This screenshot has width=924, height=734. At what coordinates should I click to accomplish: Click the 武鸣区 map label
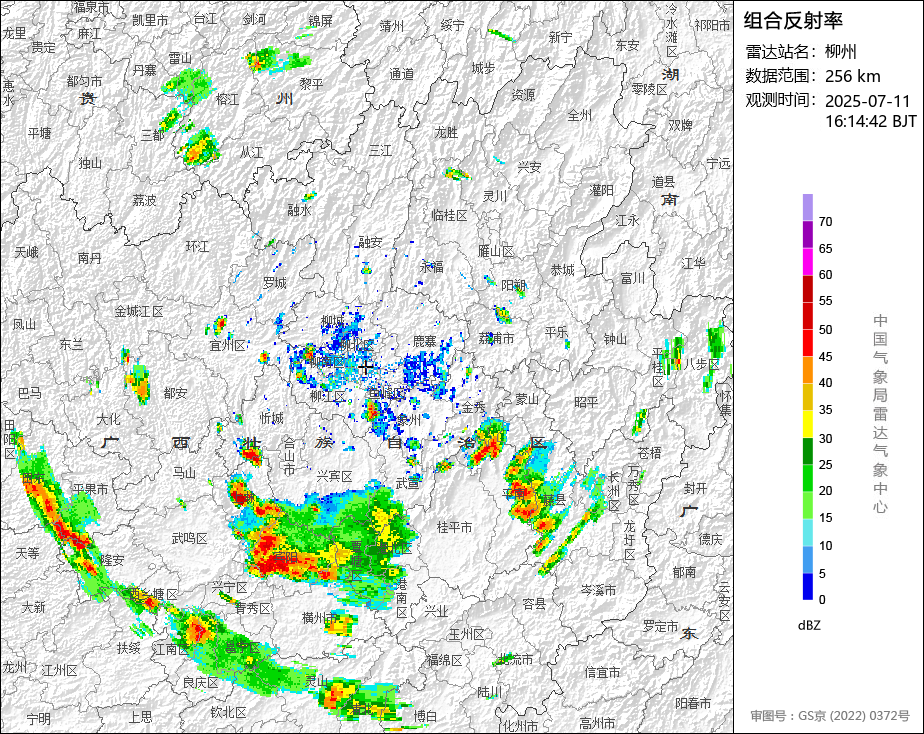click(x=189, y=538)
